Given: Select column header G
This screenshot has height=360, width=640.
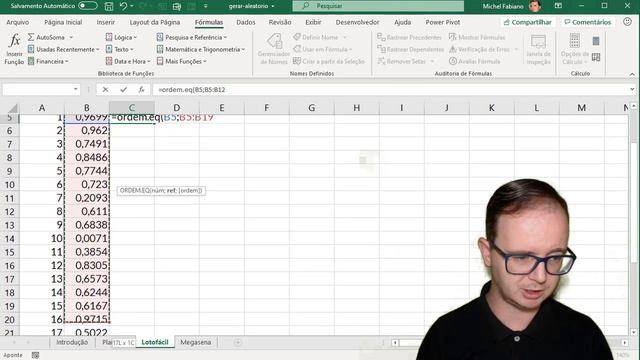Looking at the screenshot, I should pyautogui.click(x=311, y=108).
